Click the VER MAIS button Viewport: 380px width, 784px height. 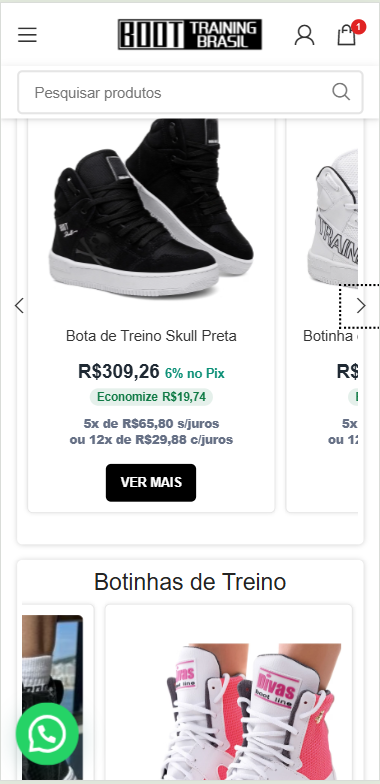pos(151,482)
